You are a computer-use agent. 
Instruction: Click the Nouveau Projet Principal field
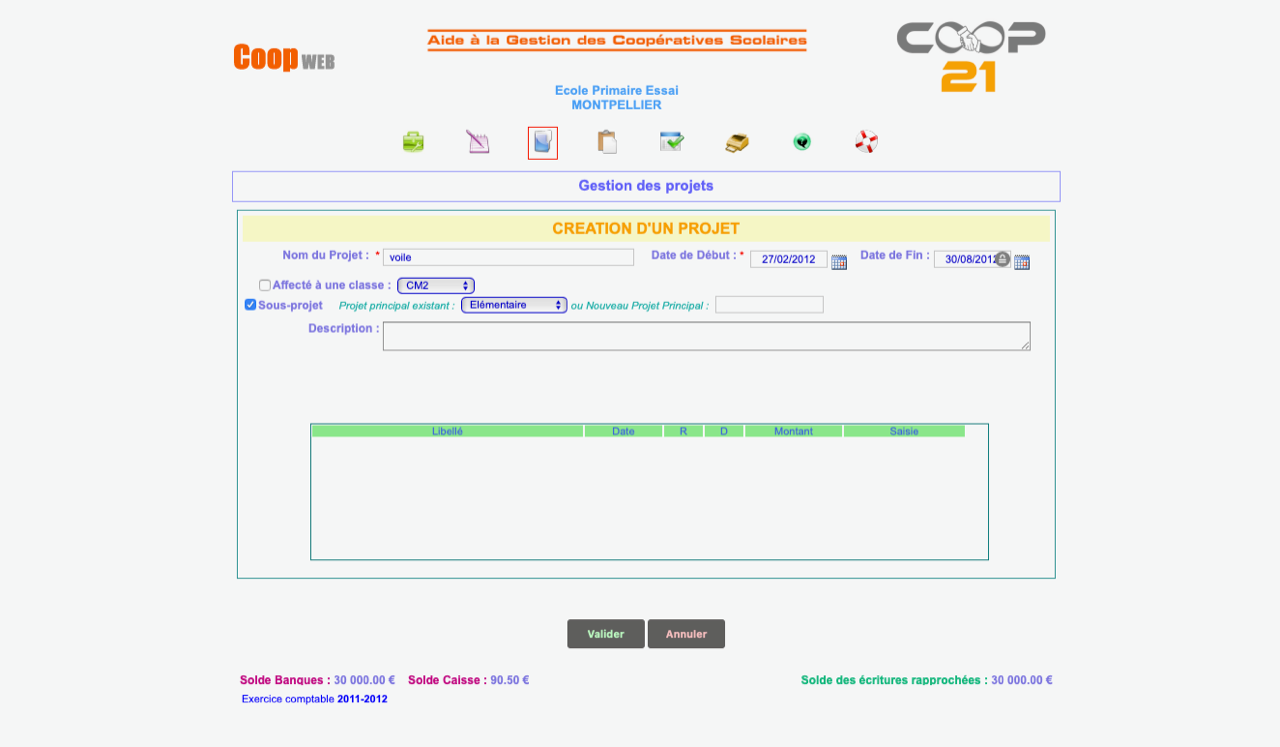pyautogui.click(x=769, y=305)
